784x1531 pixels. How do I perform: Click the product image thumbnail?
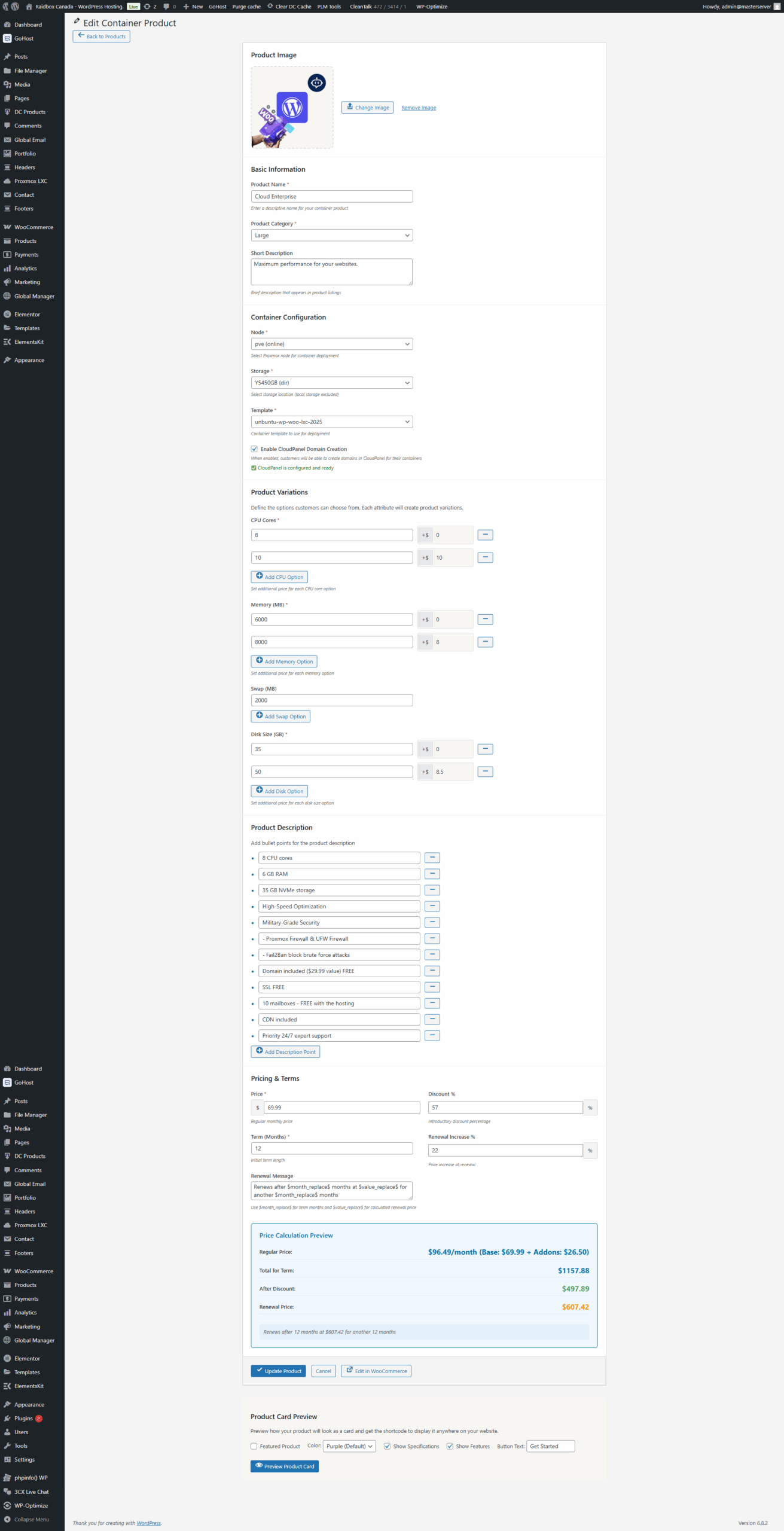pos(292,108)
